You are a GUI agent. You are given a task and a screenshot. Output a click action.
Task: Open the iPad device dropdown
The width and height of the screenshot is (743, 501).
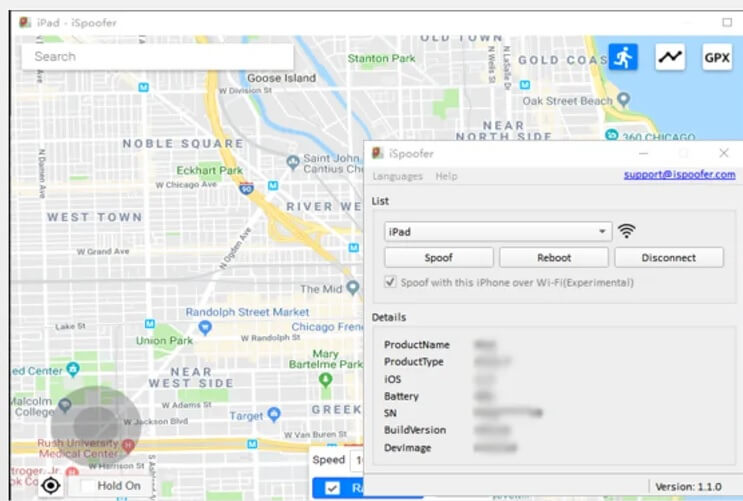coord(498,231)
